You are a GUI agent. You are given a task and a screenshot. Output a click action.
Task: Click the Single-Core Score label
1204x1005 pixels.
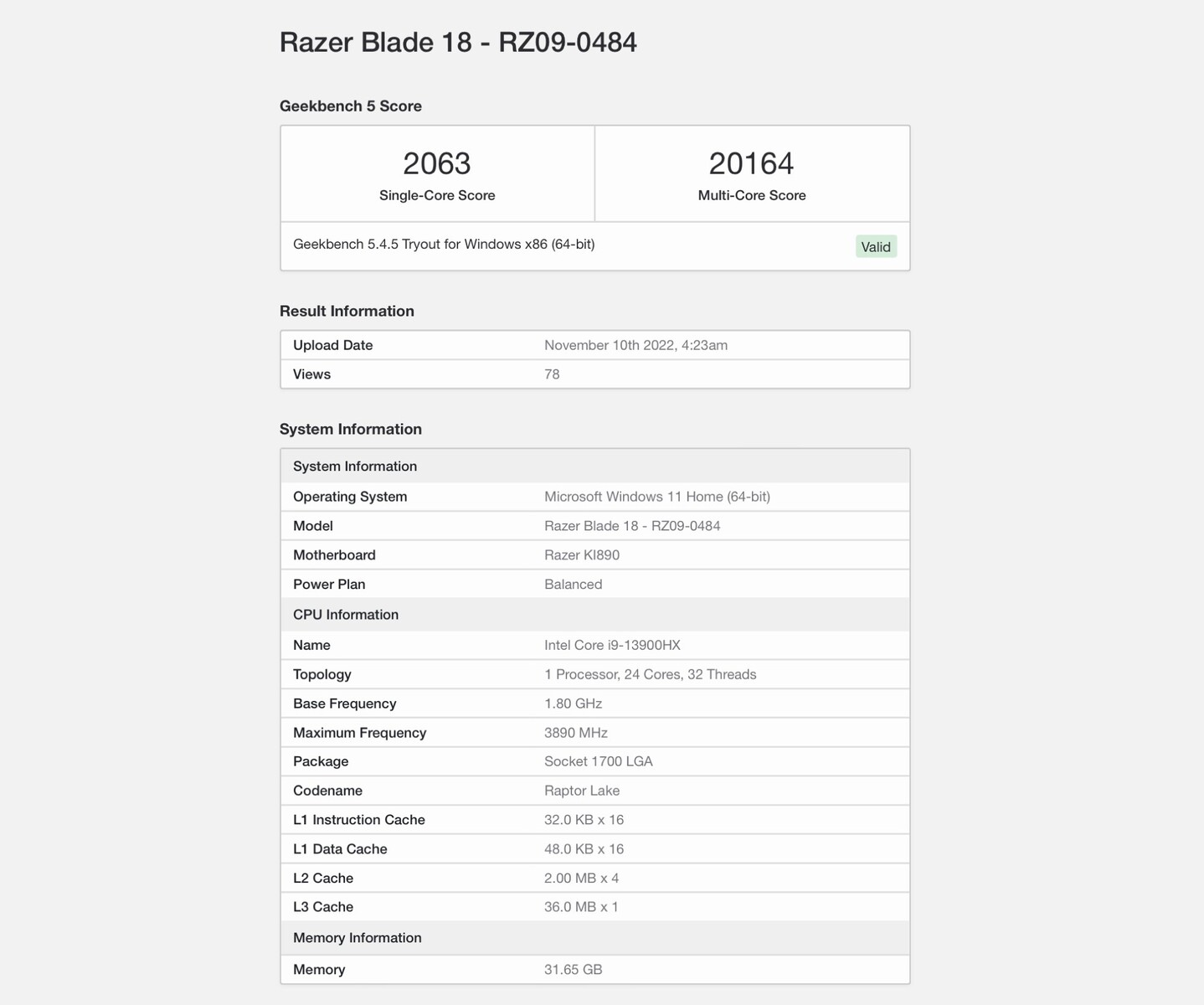[x=437, y=195]
